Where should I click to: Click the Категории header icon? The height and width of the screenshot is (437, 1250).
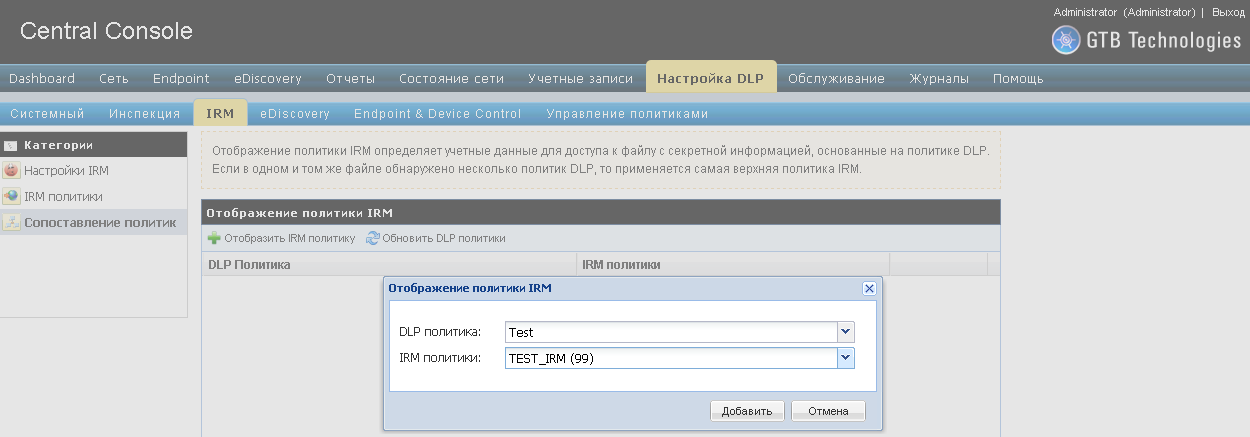tap(11, 145)
